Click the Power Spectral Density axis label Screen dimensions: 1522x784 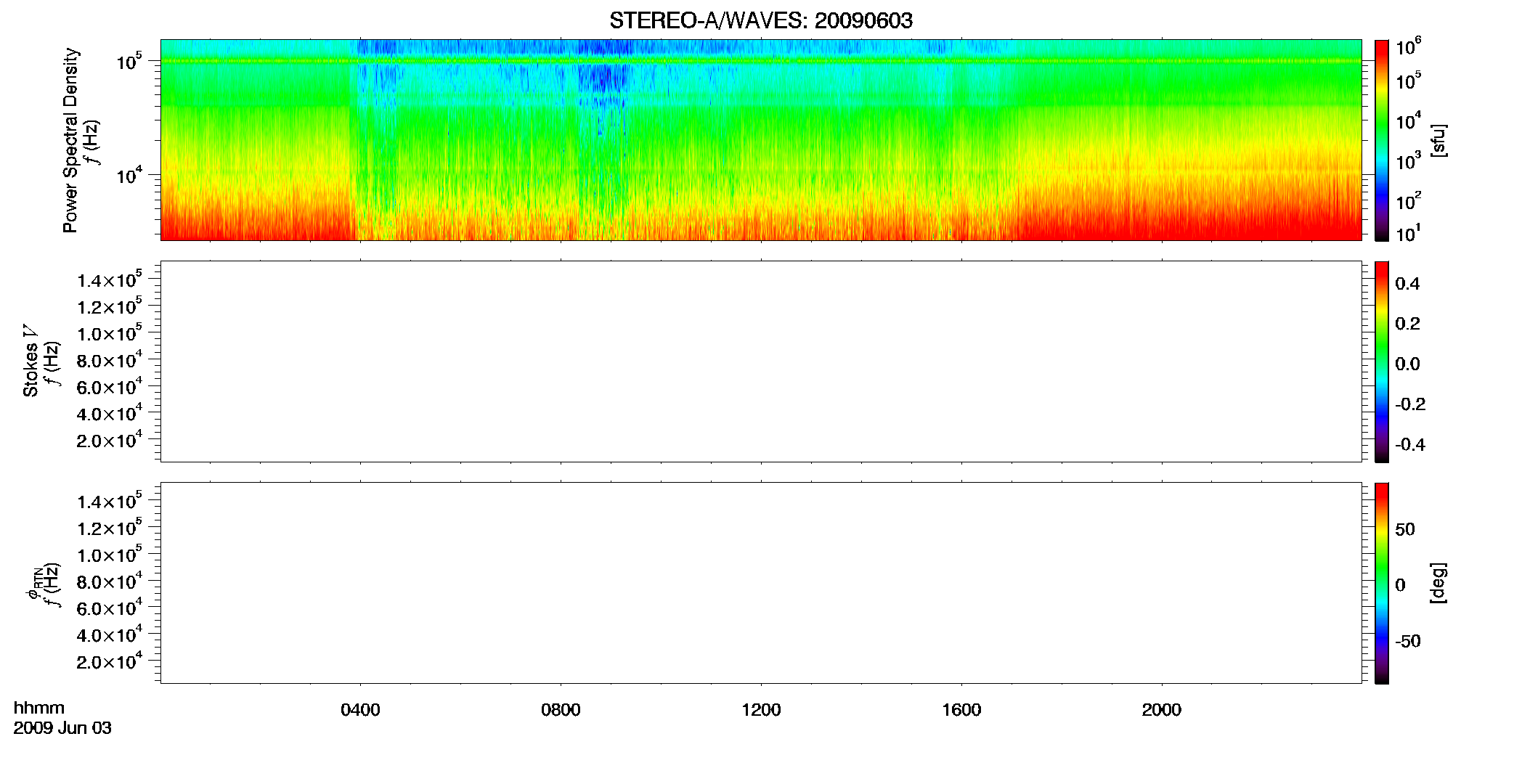click(70, 140)
